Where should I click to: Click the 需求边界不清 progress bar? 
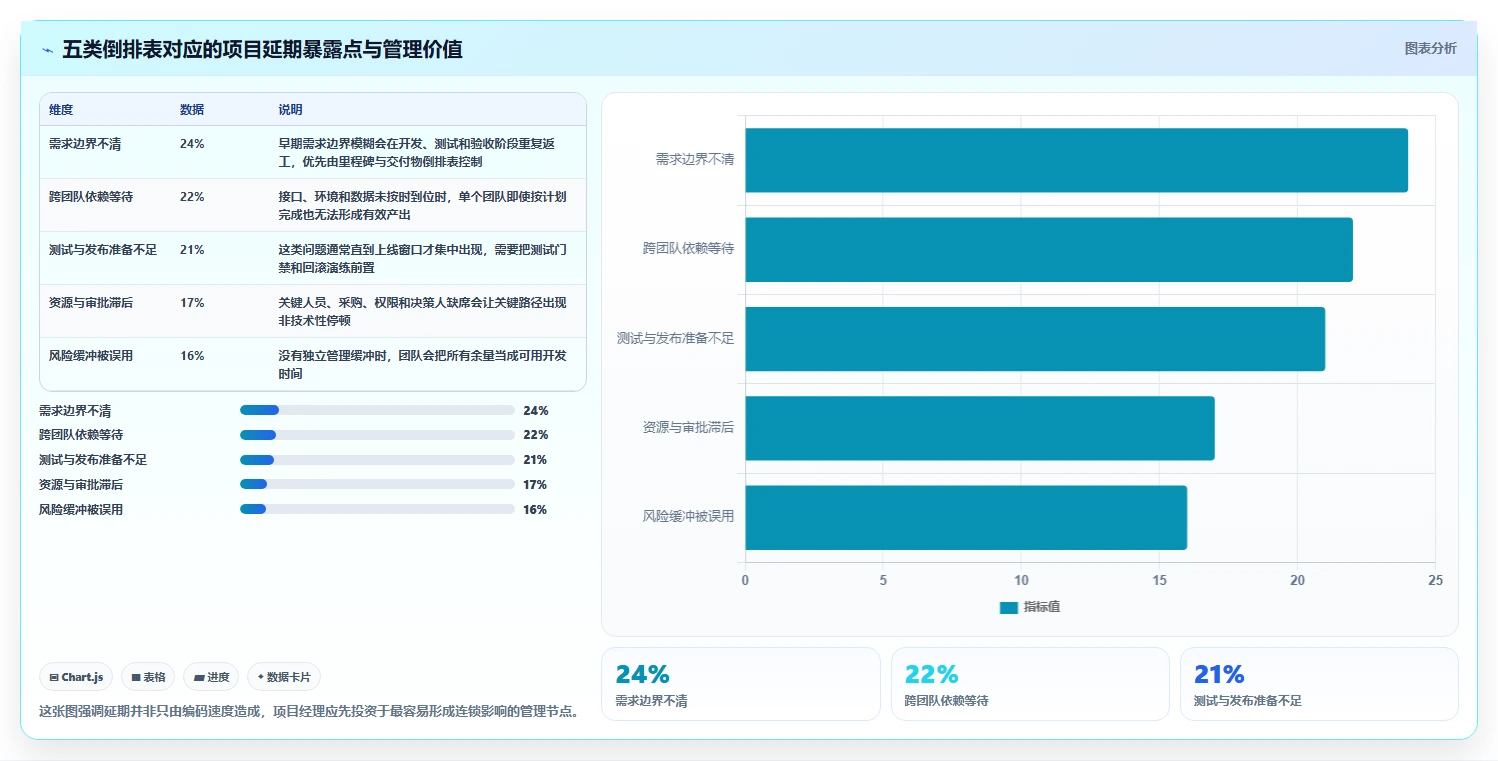coord(377,410)
